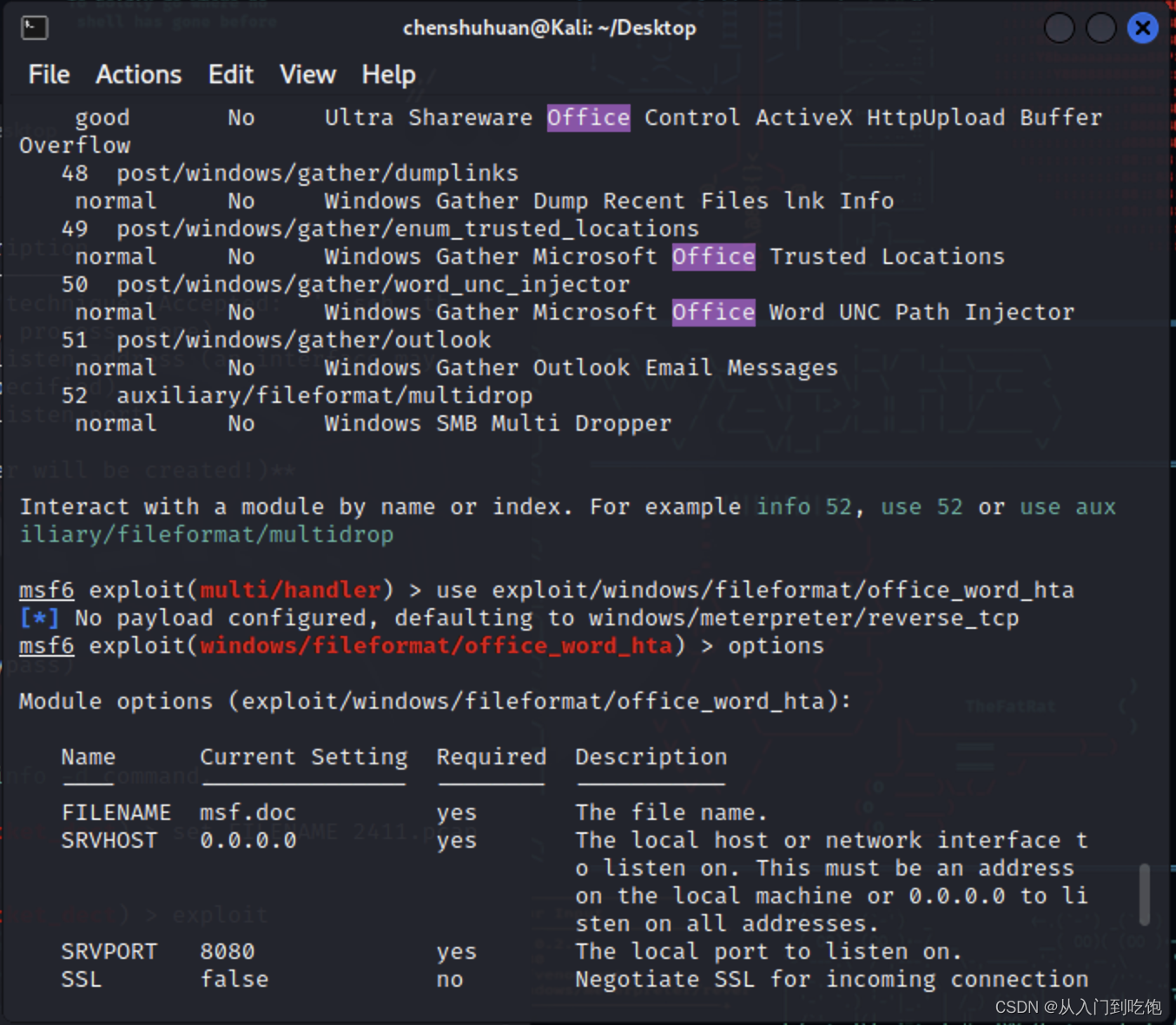Screen dimensions: 1176x1025
Task: Click the 8080 port value
Action: [227, 951]
